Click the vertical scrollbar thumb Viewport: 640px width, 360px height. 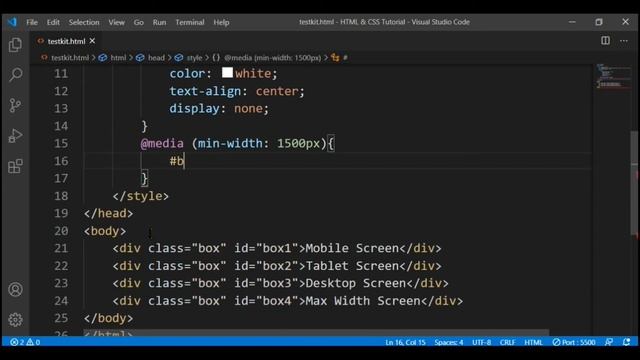tap(634, 183)
